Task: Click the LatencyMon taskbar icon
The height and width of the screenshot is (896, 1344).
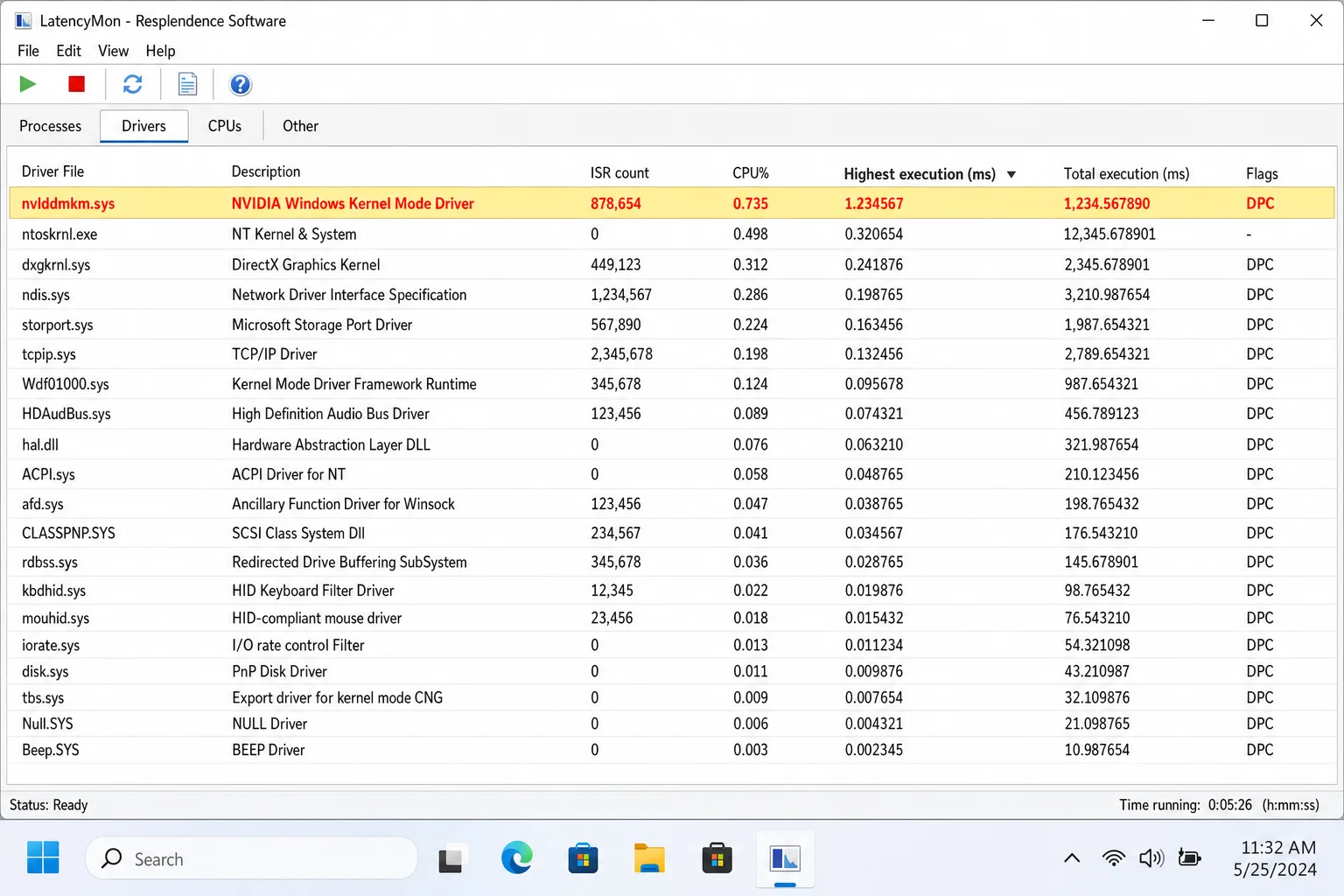Action: pyautogui.click(x=785, y=859)
